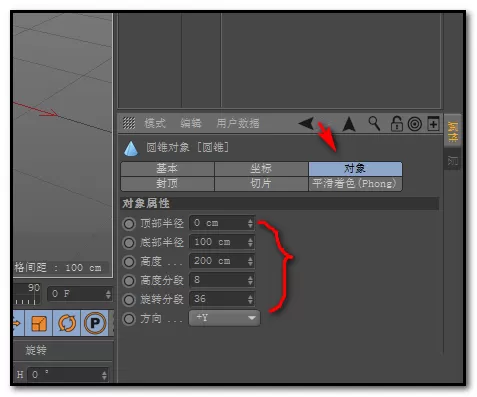
Task: Switch to the 封顶 tab
Action: click(167, 184)
